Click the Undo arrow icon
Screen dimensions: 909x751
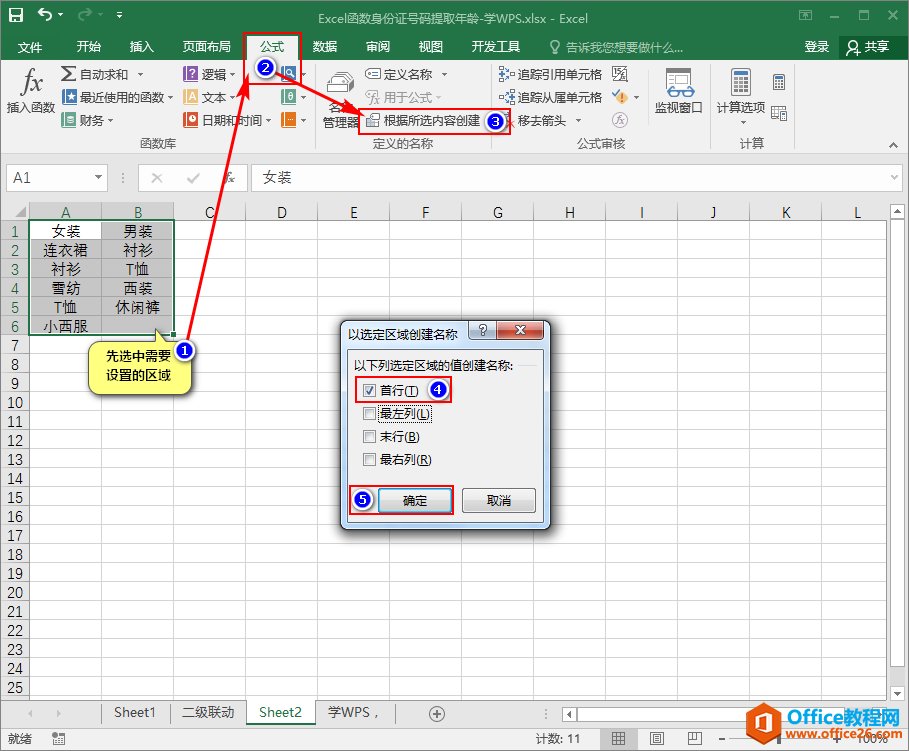[x=45, y=15]
